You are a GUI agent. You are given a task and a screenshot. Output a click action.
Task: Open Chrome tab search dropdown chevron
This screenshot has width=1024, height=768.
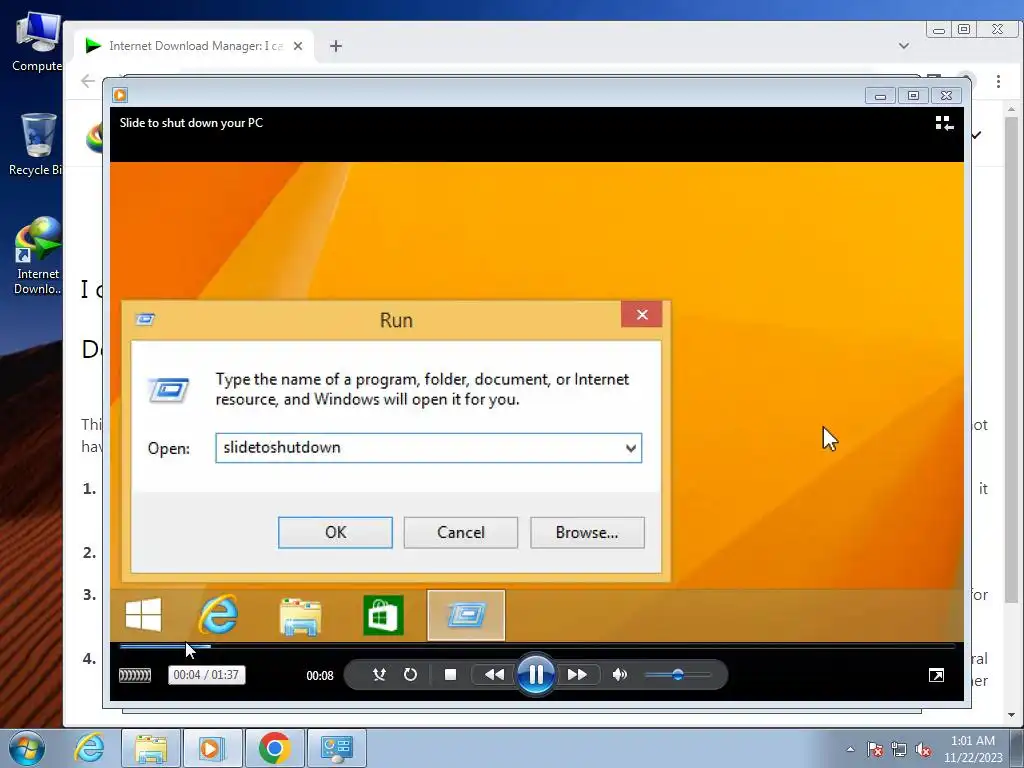[904, 46]
